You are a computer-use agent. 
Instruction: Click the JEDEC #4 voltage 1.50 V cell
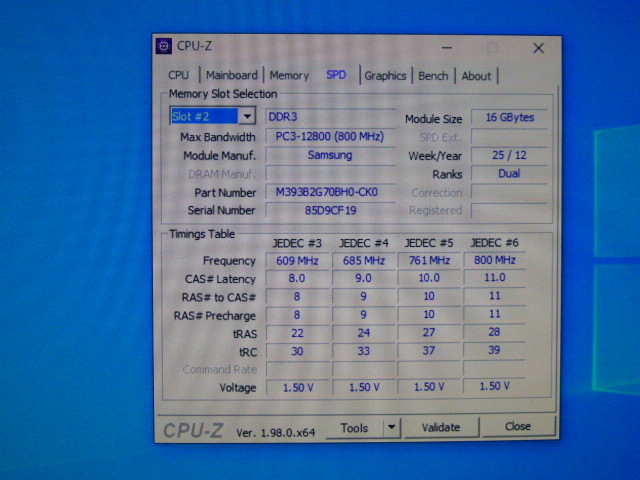364,387
